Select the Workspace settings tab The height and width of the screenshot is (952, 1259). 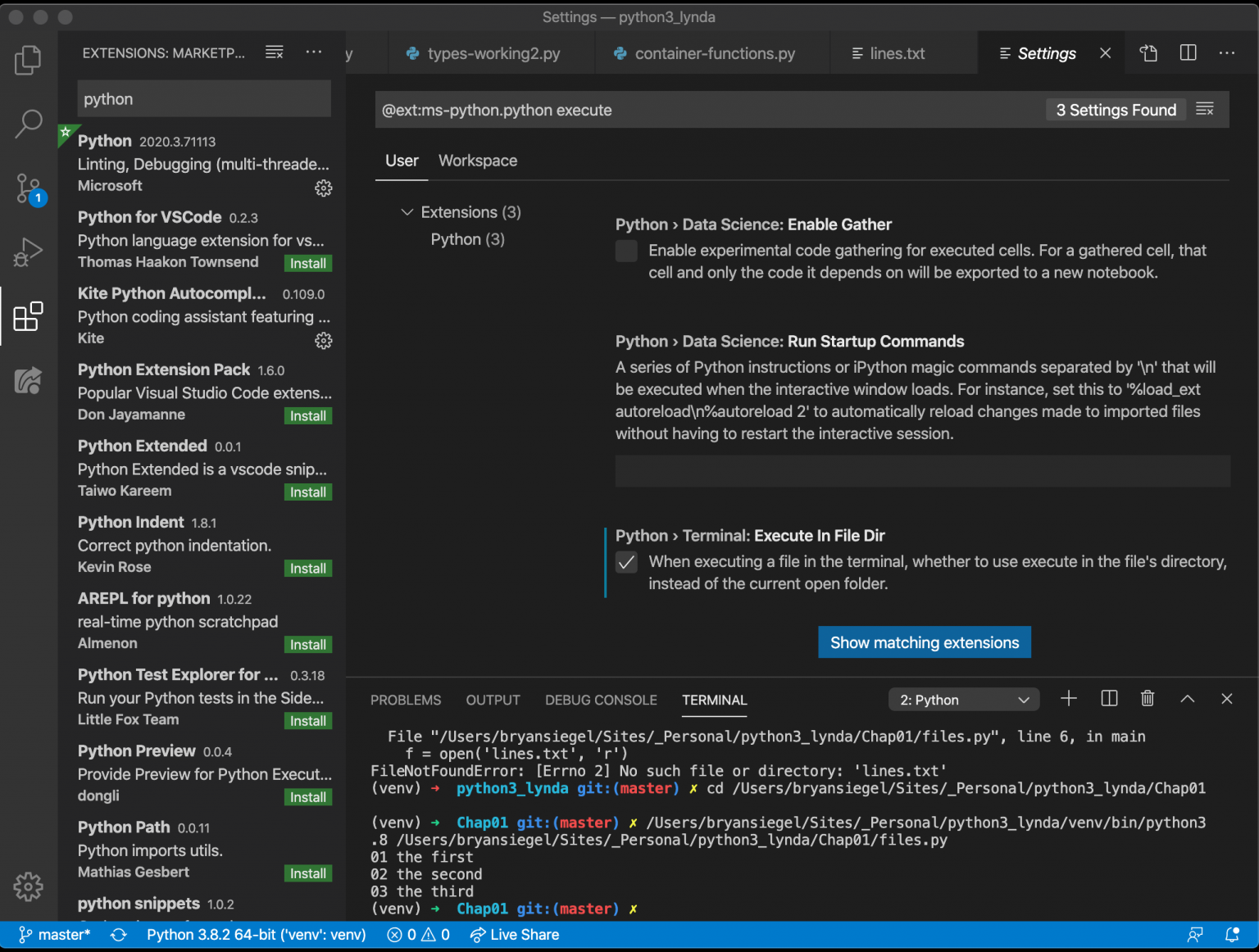tap(478, 161)
